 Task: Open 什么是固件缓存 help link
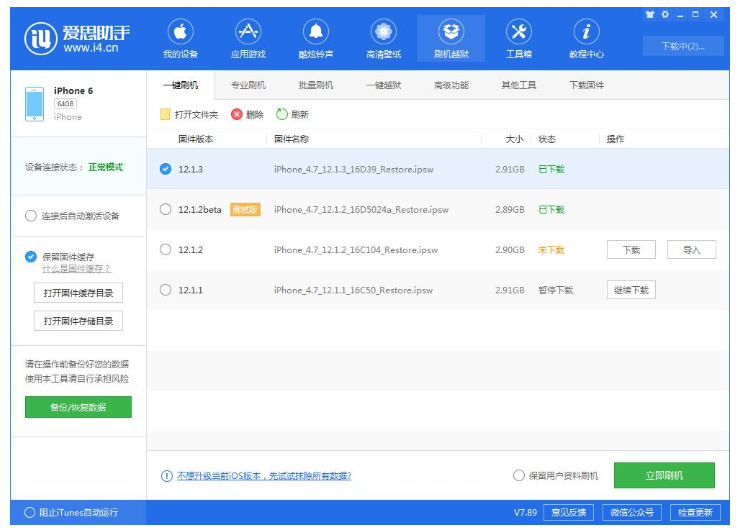(76, 269)
